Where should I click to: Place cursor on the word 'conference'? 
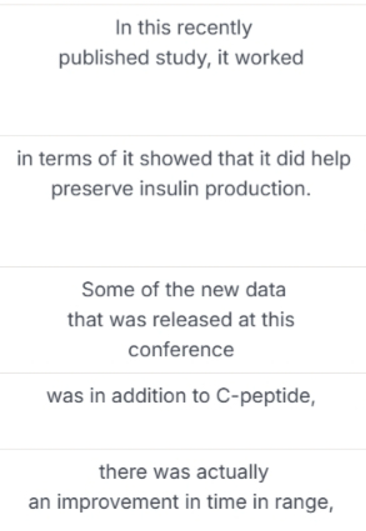(x=181, y=350)
